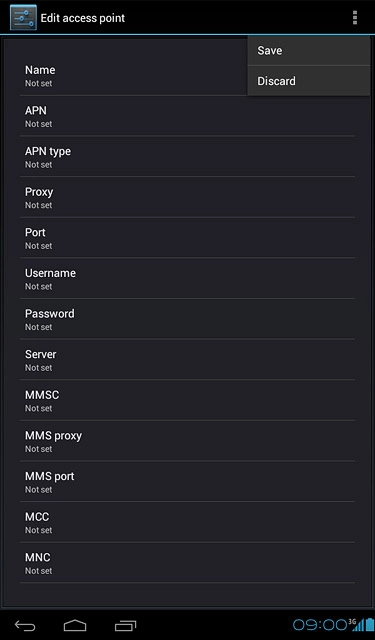Edit the MMS proxy entry
375x640 pixels.
pyautogui.click(x=188, y=441)
